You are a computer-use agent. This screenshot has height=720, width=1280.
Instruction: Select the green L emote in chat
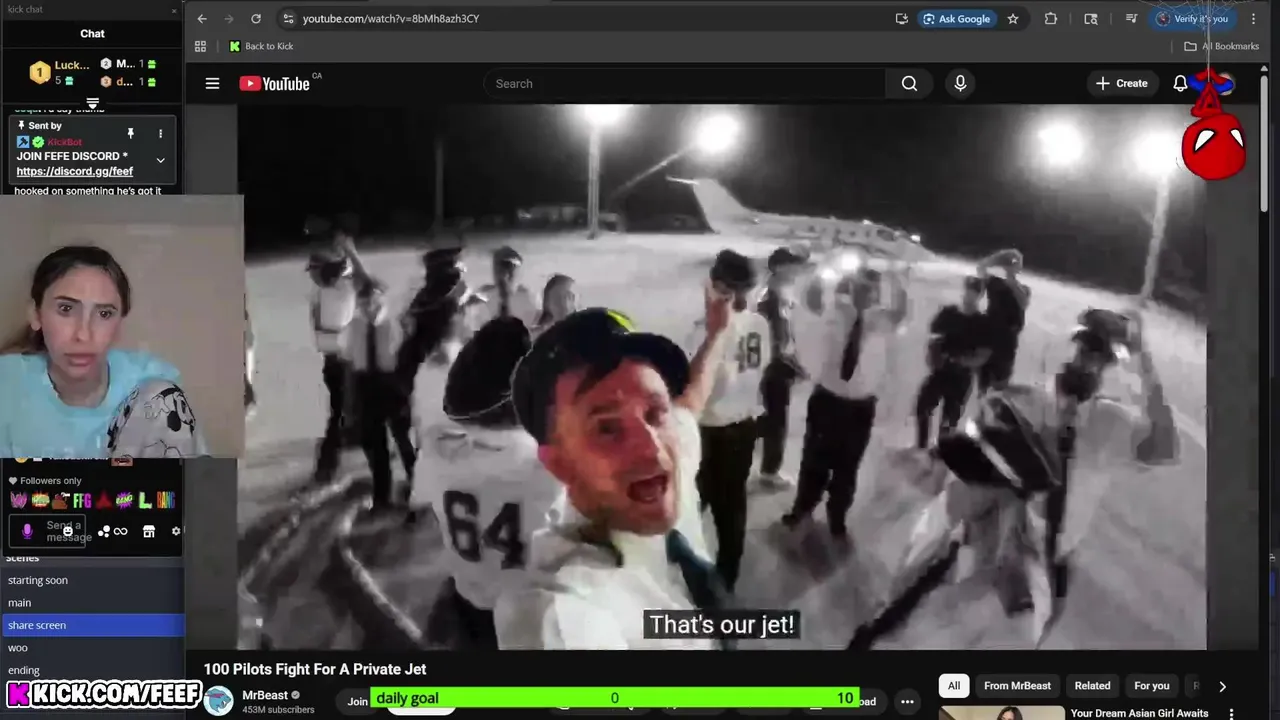(x=145, y=500)
